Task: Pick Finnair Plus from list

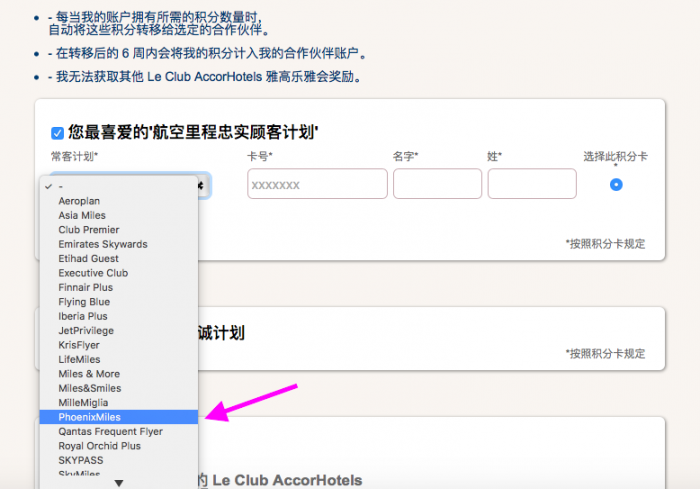Action: point(119,287)
